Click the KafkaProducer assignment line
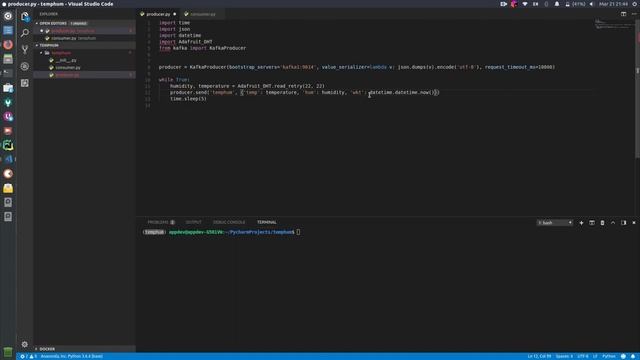This screenshot has height=360, width=640. click(x=357, y=67)
